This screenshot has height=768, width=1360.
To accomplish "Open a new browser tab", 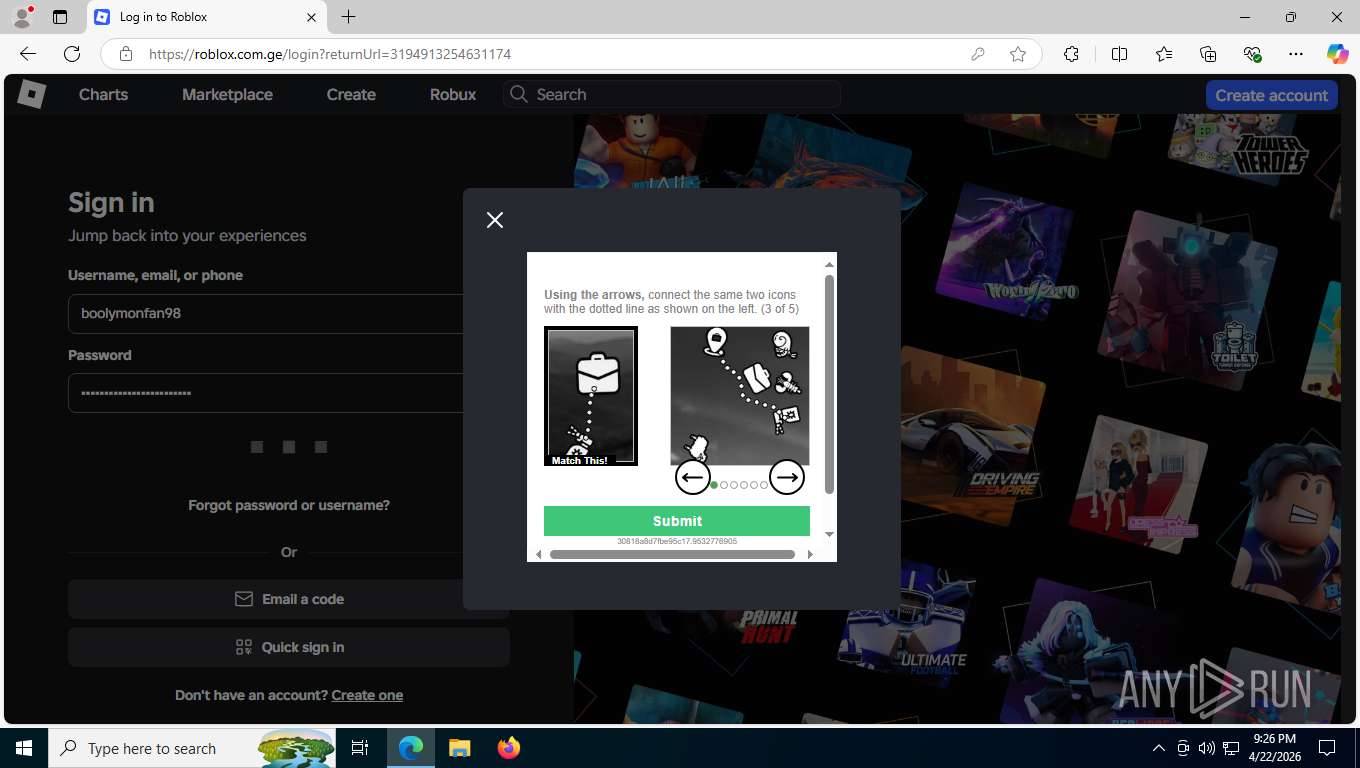I will 348,17.
